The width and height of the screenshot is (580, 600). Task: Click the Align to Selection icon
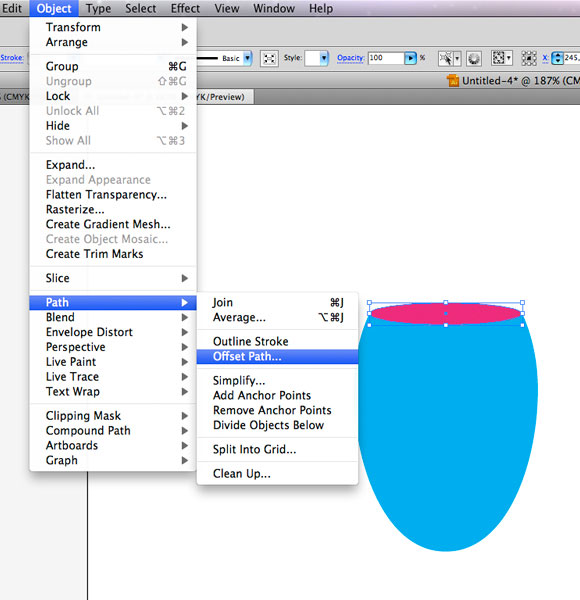[498, 58]
